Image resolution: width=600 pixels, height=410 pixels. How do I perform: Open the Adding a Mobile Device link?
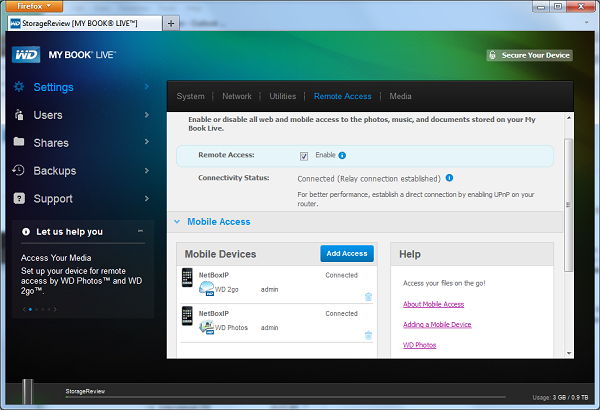(x=437, y=325)
